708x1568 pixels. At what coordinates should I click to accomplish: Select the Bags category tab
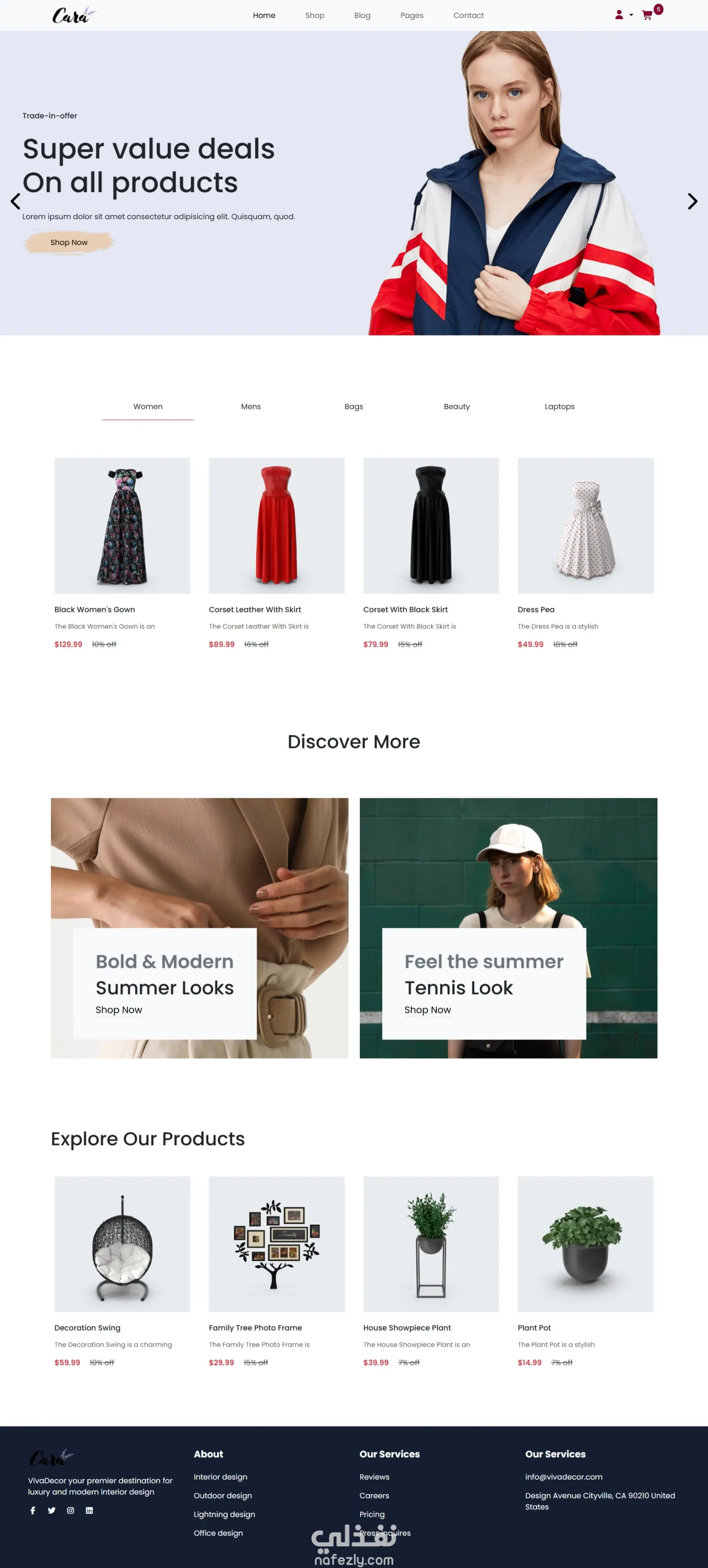pyautogui.click(x=353, y=406)
